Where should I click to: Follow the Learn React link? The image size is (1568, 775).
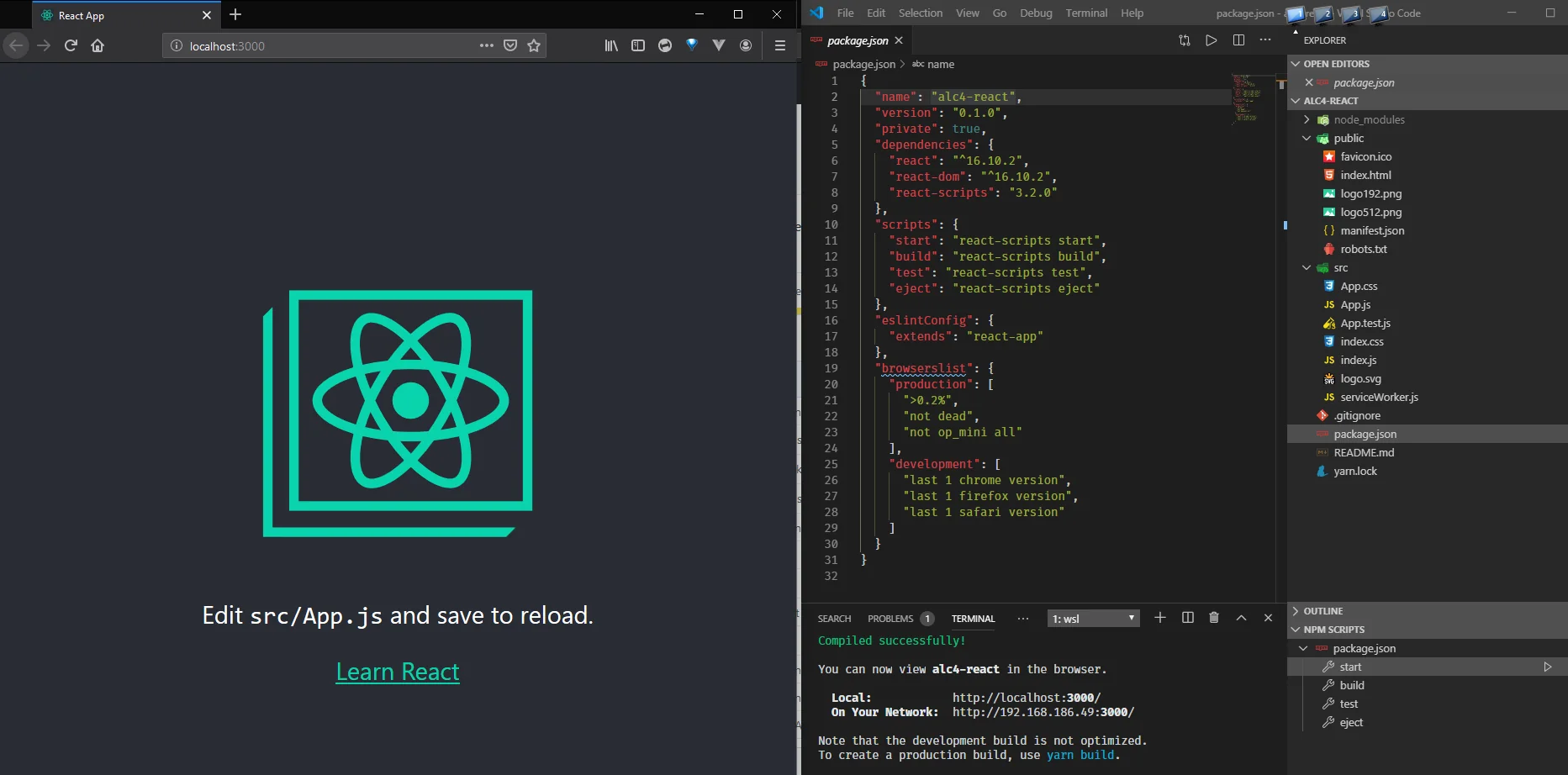click(x=398, y=672)
